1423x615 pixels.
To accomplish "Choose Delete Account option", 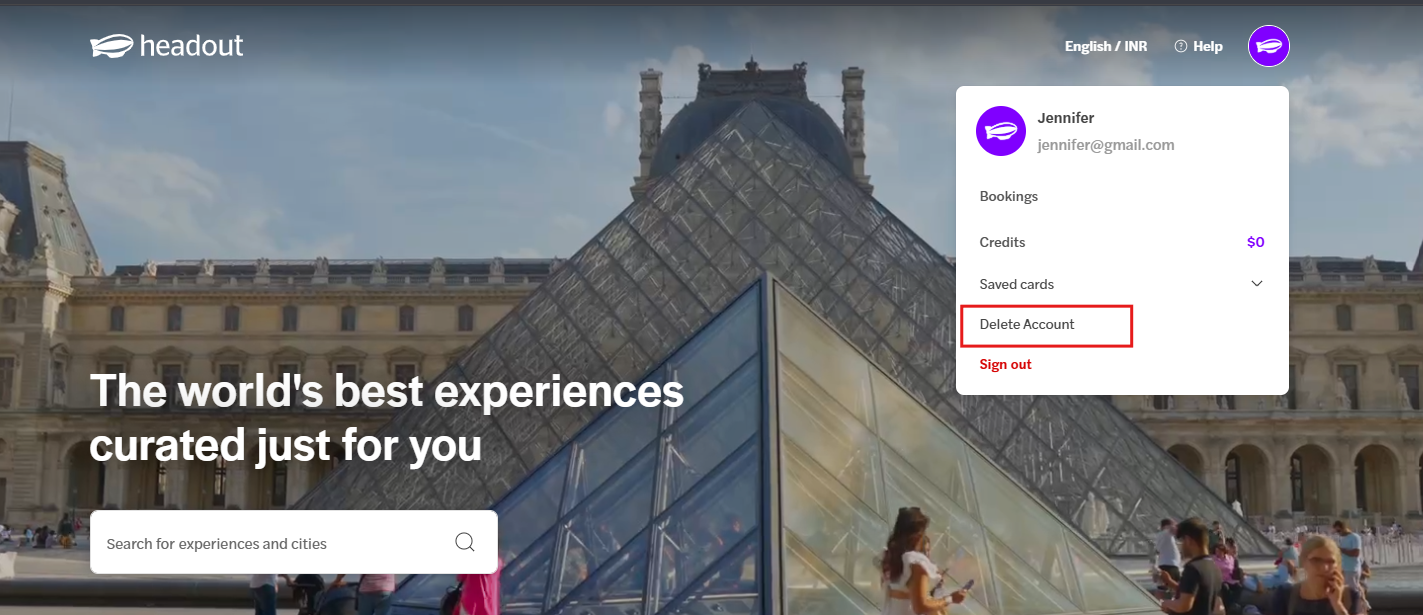I will point(1027,324).
